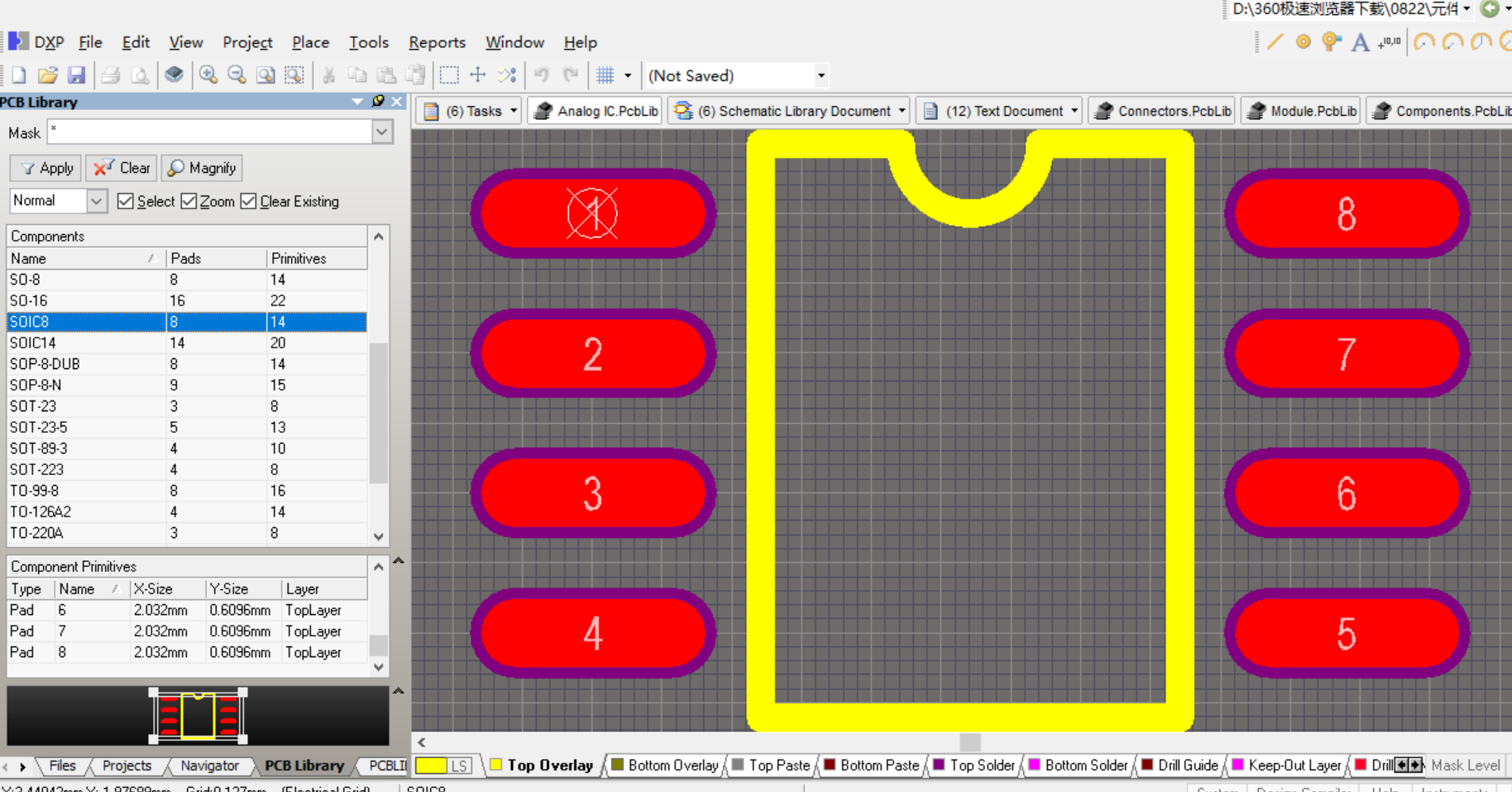Screen dimensions: 1512x792
Task: Open the file path address dropdown
Action: click(1467, 9)
